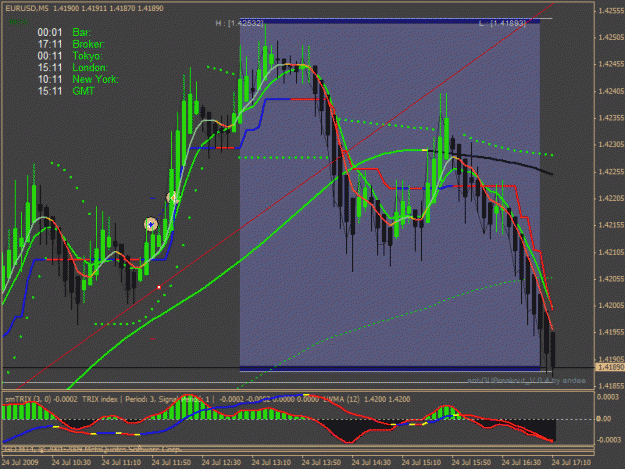Click the 10:11 New York time value
Viewport: 625px width, 469px height.
50,79
